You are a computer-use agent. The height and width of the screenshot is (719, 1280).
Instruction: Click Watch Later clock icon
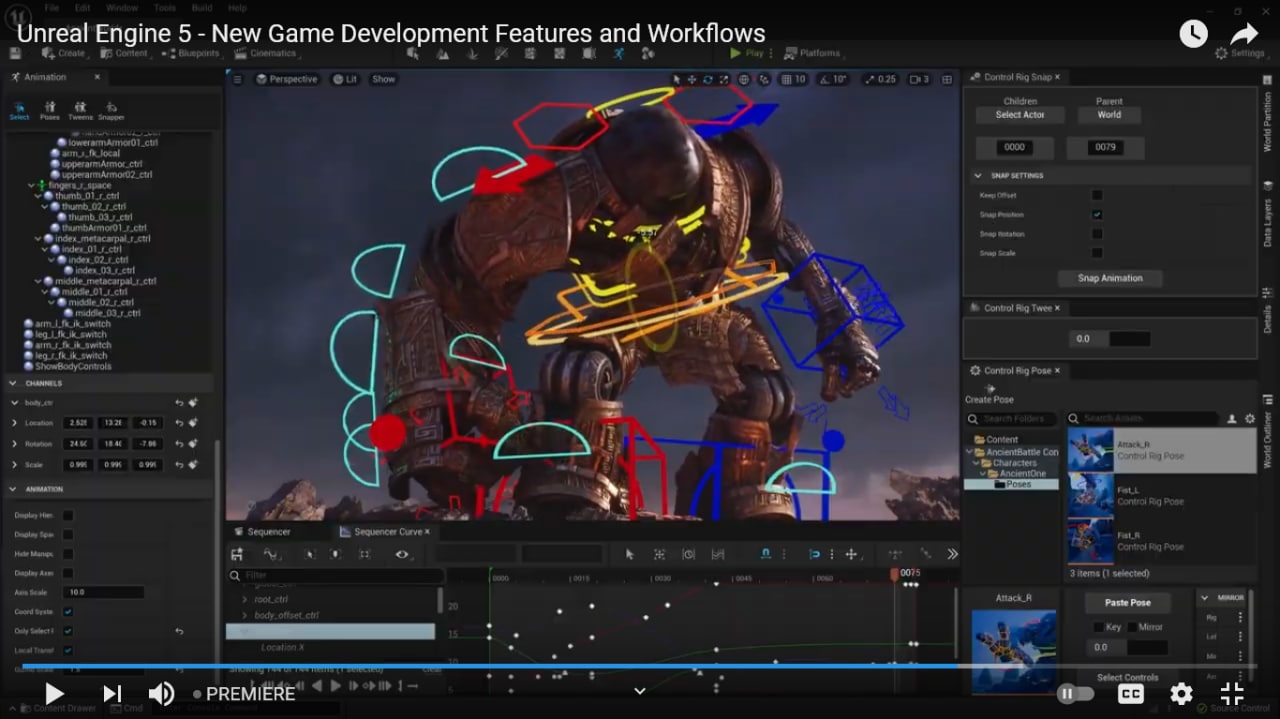(x=1193, y=33)
